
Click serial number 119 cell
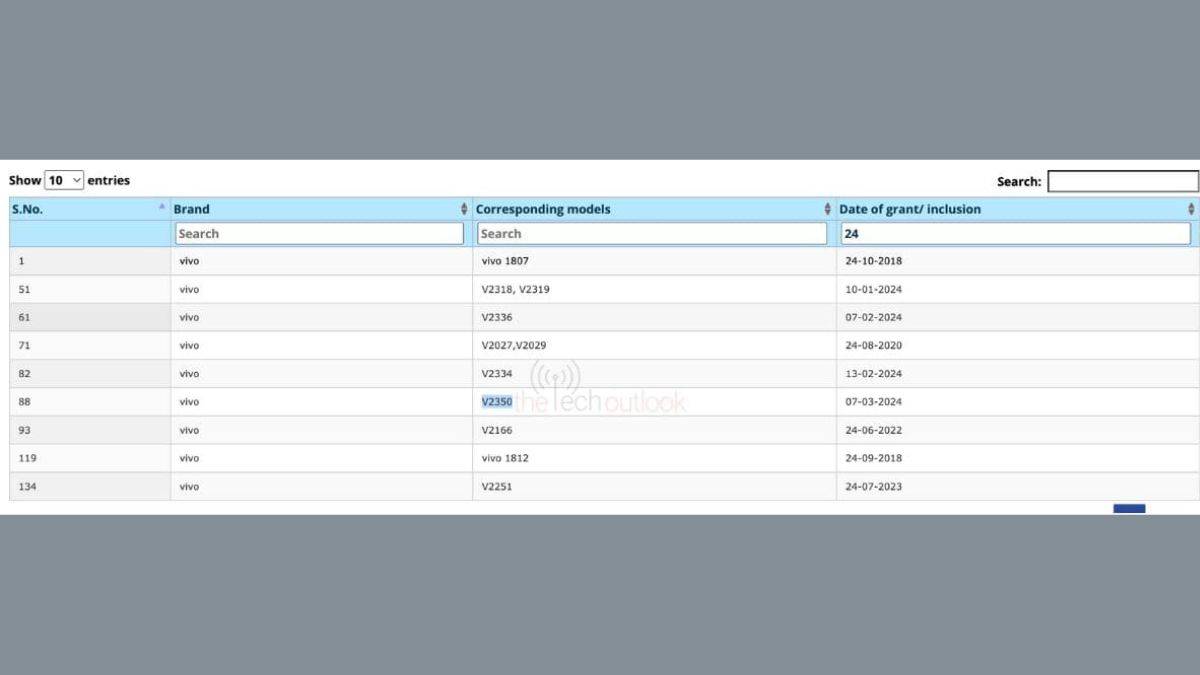tap(90, 458)
